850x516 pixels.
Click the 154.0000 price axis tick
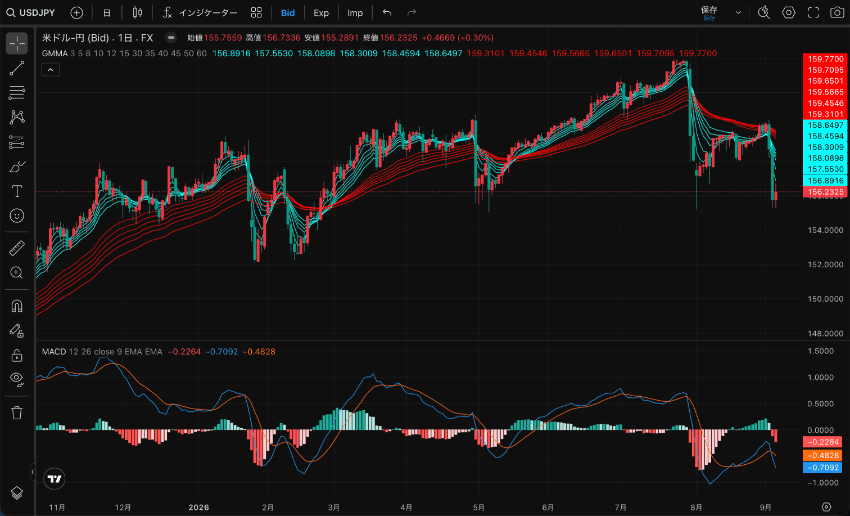(x=825, y=230)
